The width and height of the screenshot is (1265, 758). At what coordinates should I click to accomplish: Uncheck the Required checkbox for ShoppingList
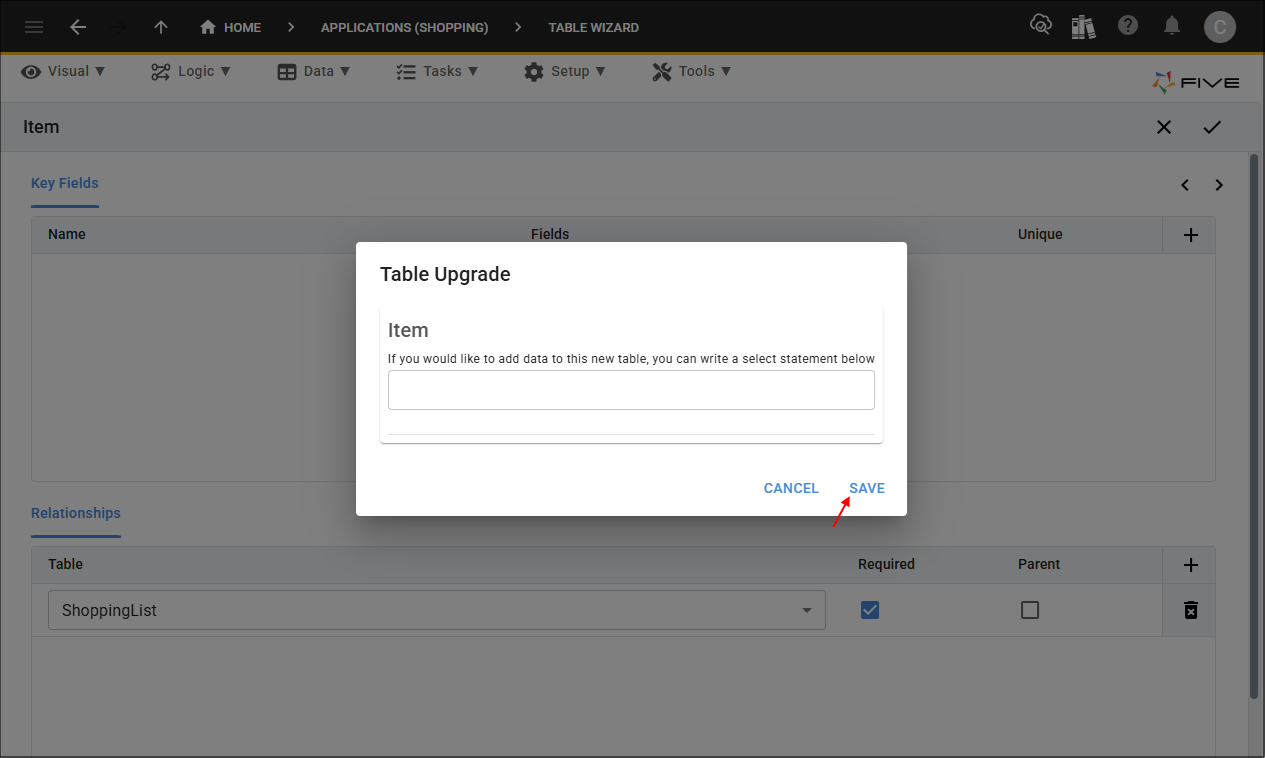[870, 610]
